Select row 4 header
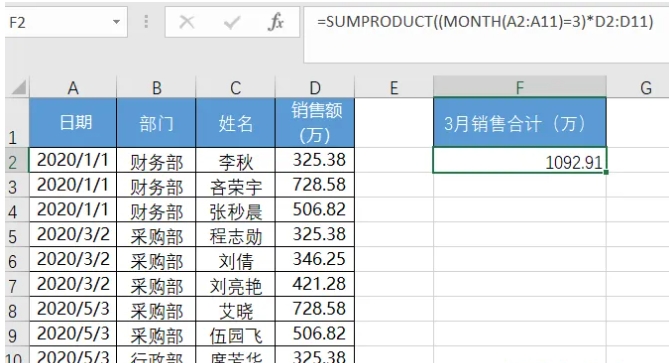The height and width of the screenshot is (363, 669). [17, 210]
